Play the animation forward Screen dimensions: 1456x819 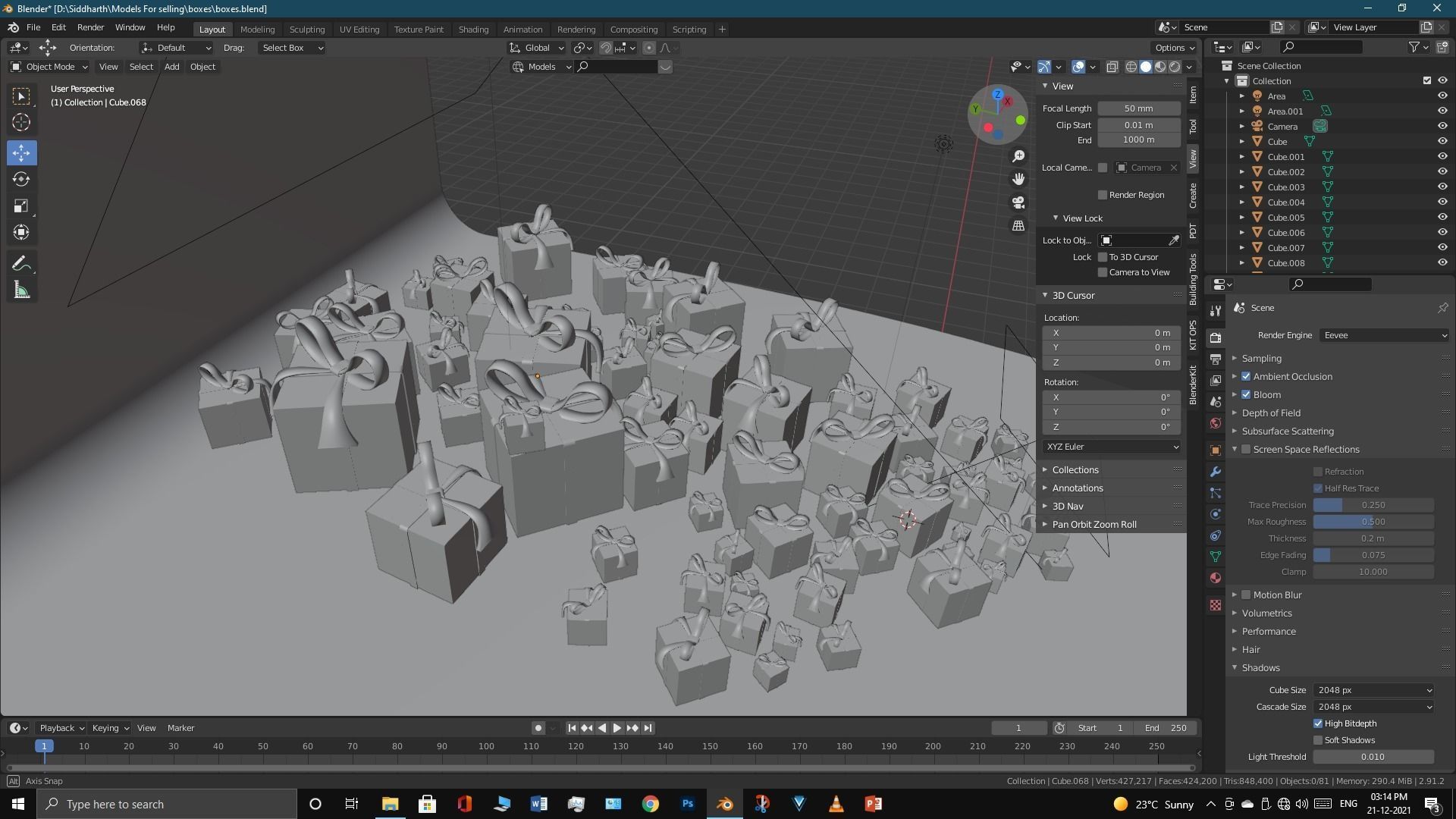[x=617, y=729]
